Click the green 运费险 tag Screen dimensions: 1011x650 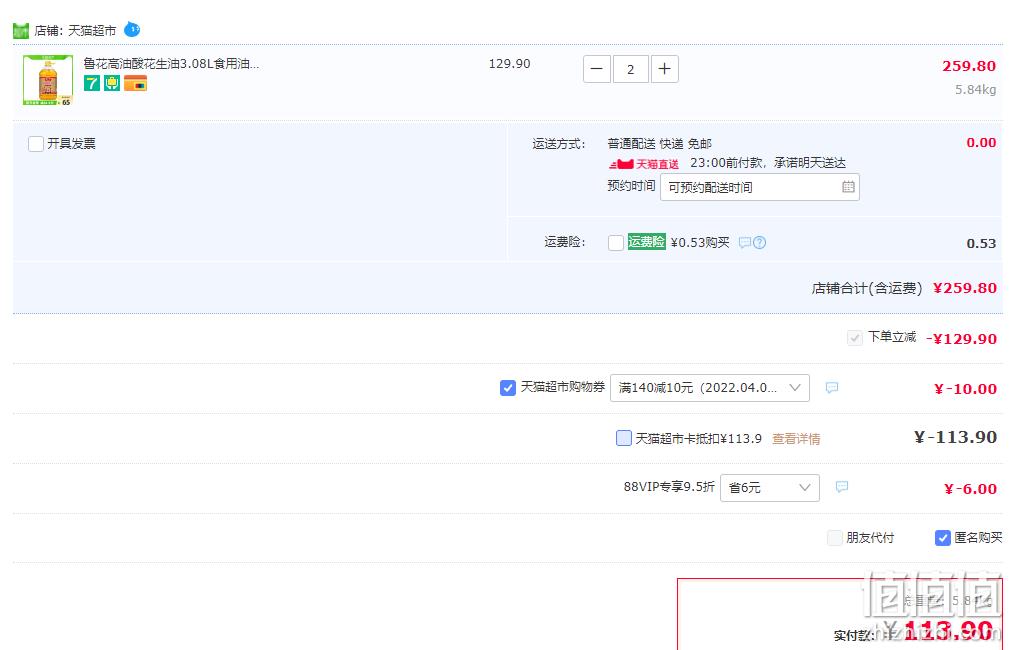(647, 242)
